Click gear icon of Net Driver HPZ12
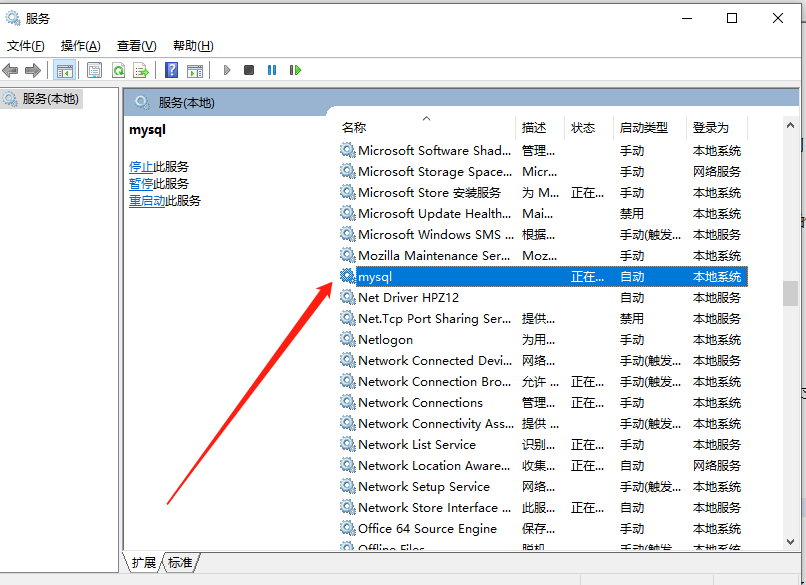The image size is (806, 585). [x=347, y=297]
